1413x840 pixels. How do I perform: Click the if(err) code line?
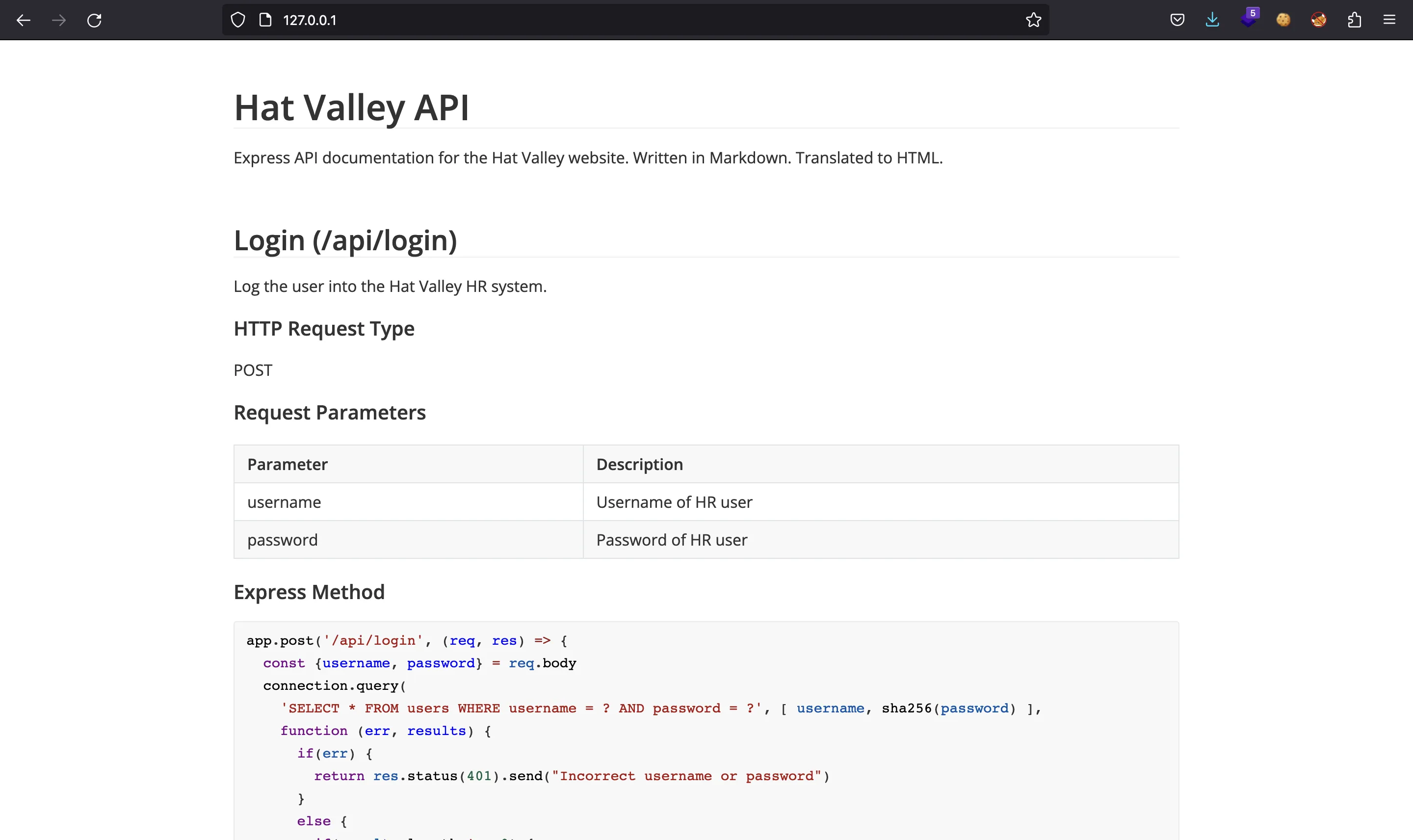(335, 754)
